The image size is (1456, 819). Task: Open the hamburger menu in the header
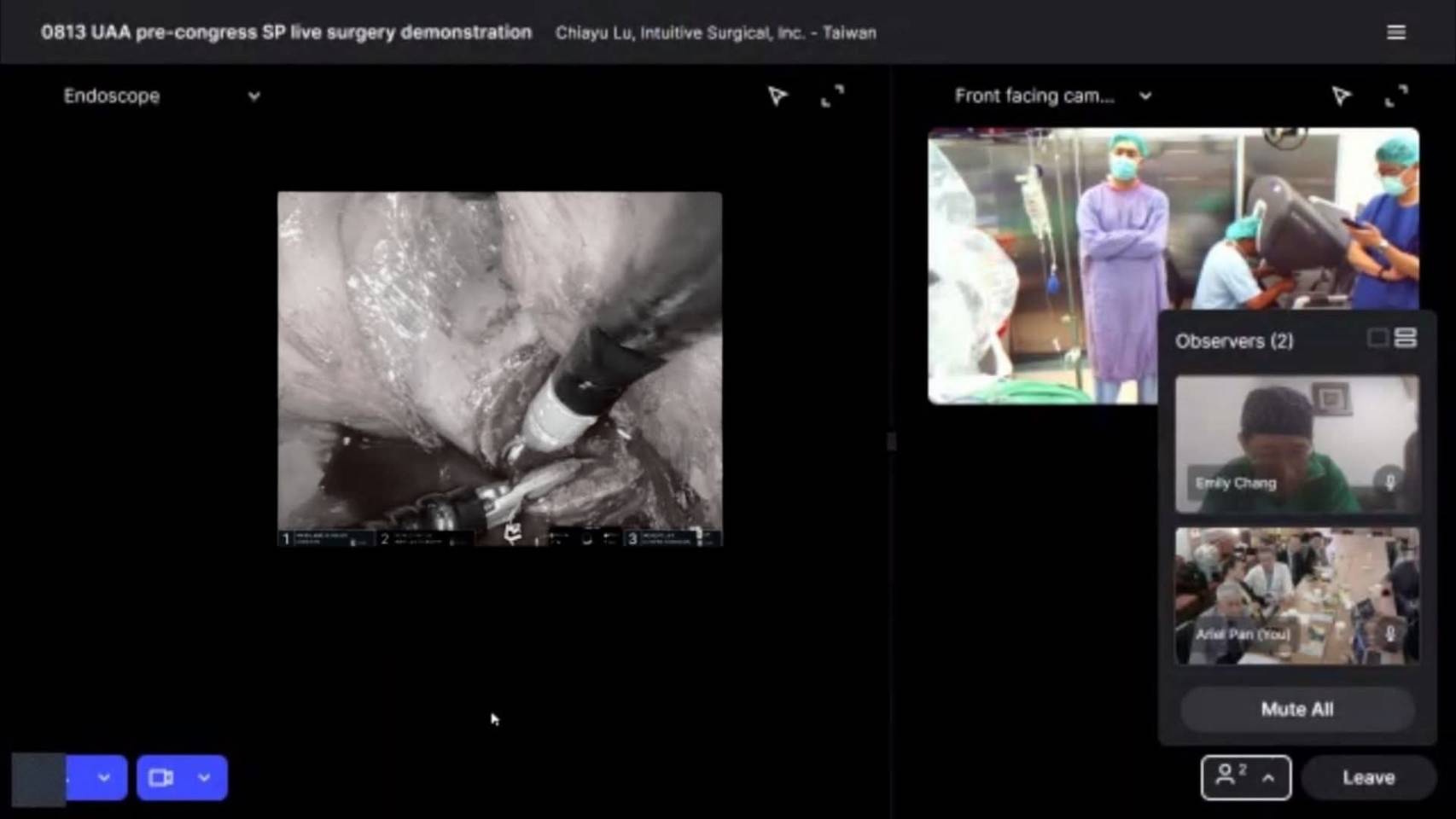(x=1395, y=32)
